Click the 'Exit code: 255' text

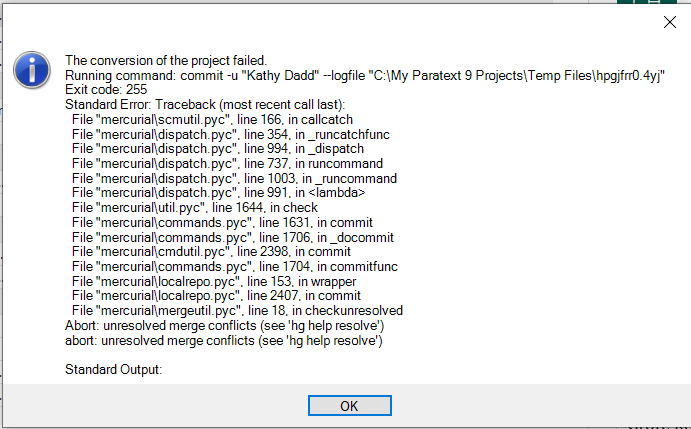pos(106,90)
